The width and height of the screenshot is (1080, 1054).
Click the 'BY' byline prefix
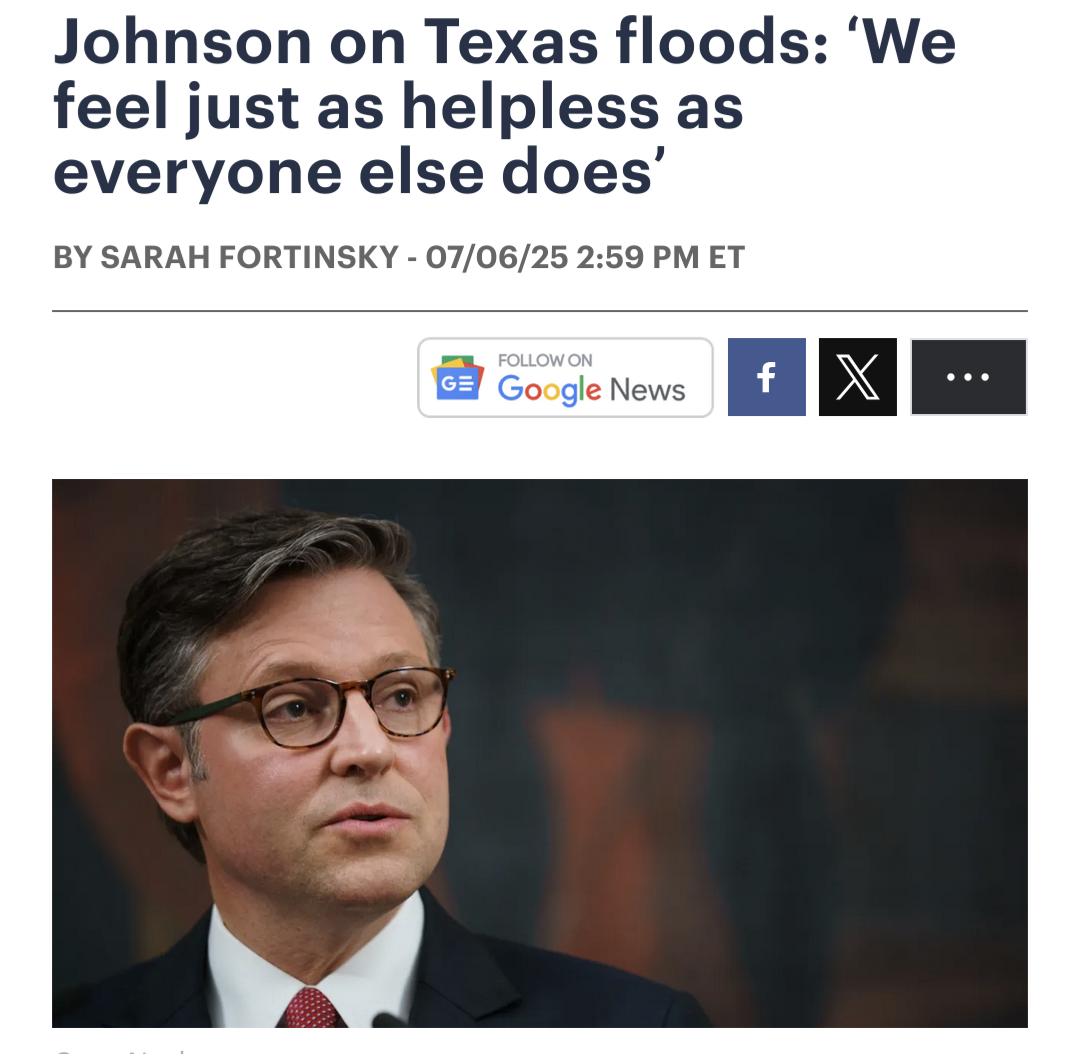point(72,257)
